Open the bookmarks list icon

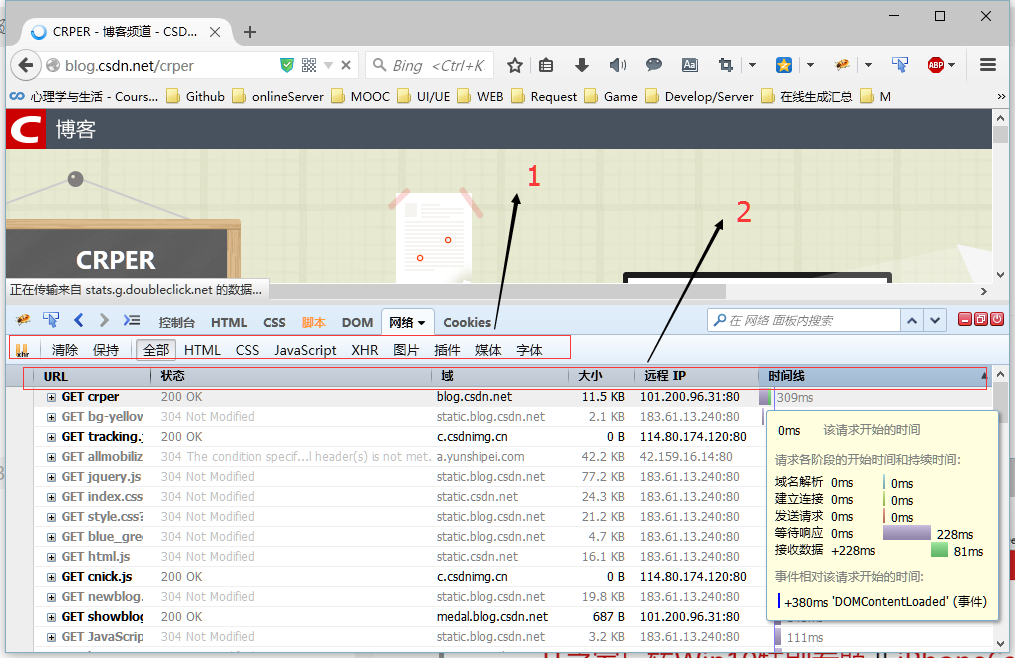546,65
